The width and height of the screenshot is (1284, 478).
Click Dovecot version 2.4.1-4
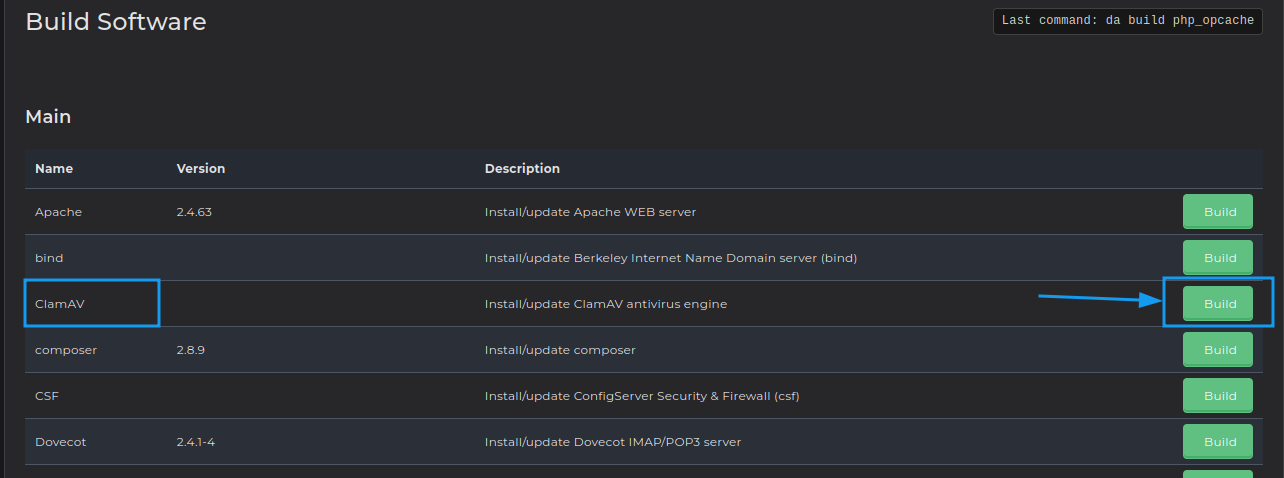click(x=196, y=442)
